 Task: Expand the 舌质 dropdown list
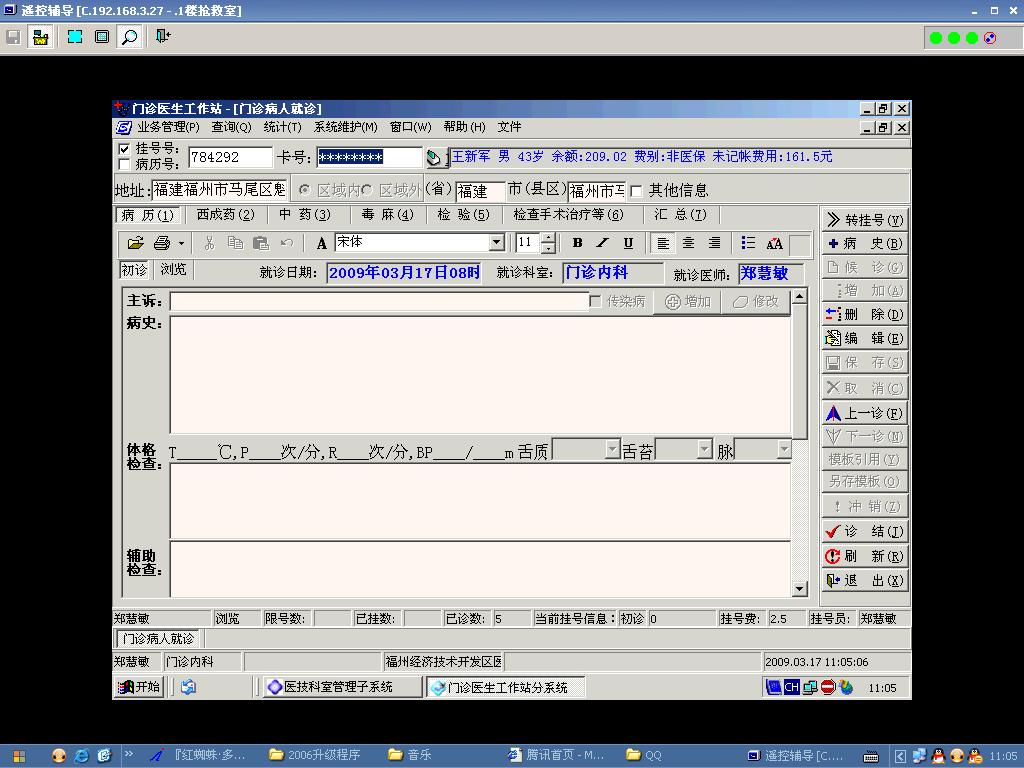(x=612, y=451)
